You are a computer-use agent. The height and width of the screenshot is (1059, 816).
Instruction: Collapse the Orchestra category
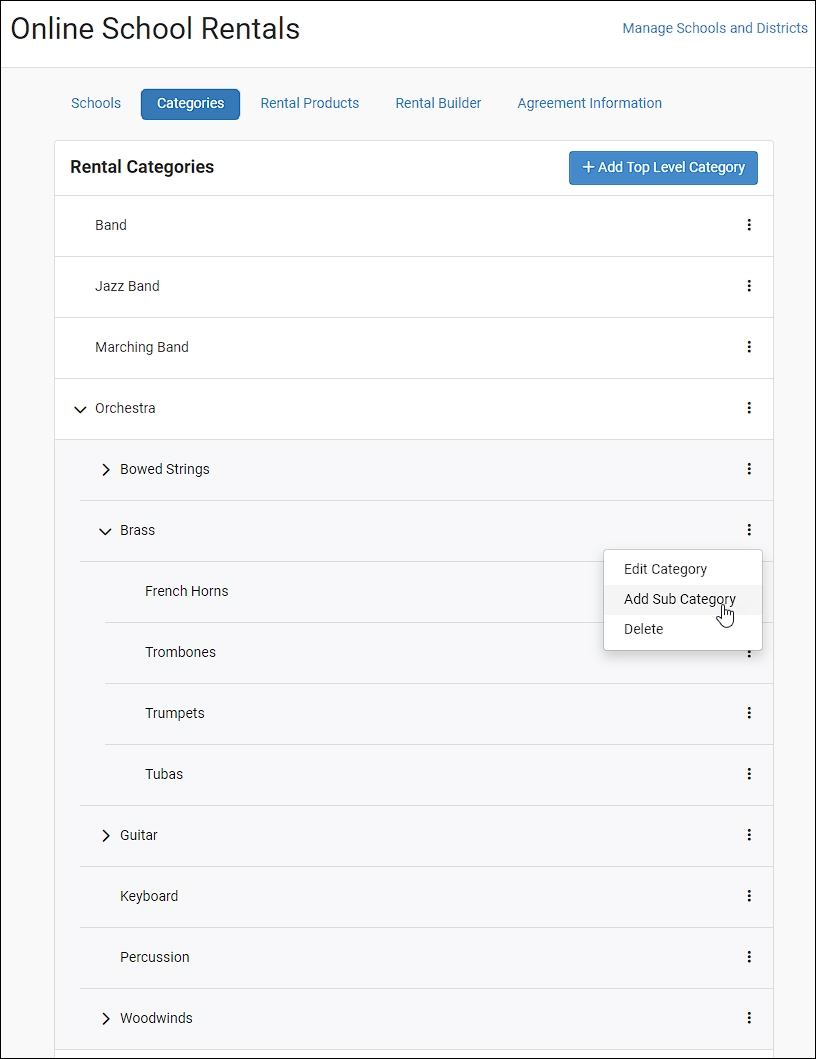pyautogui.click(x=80, y=409)
